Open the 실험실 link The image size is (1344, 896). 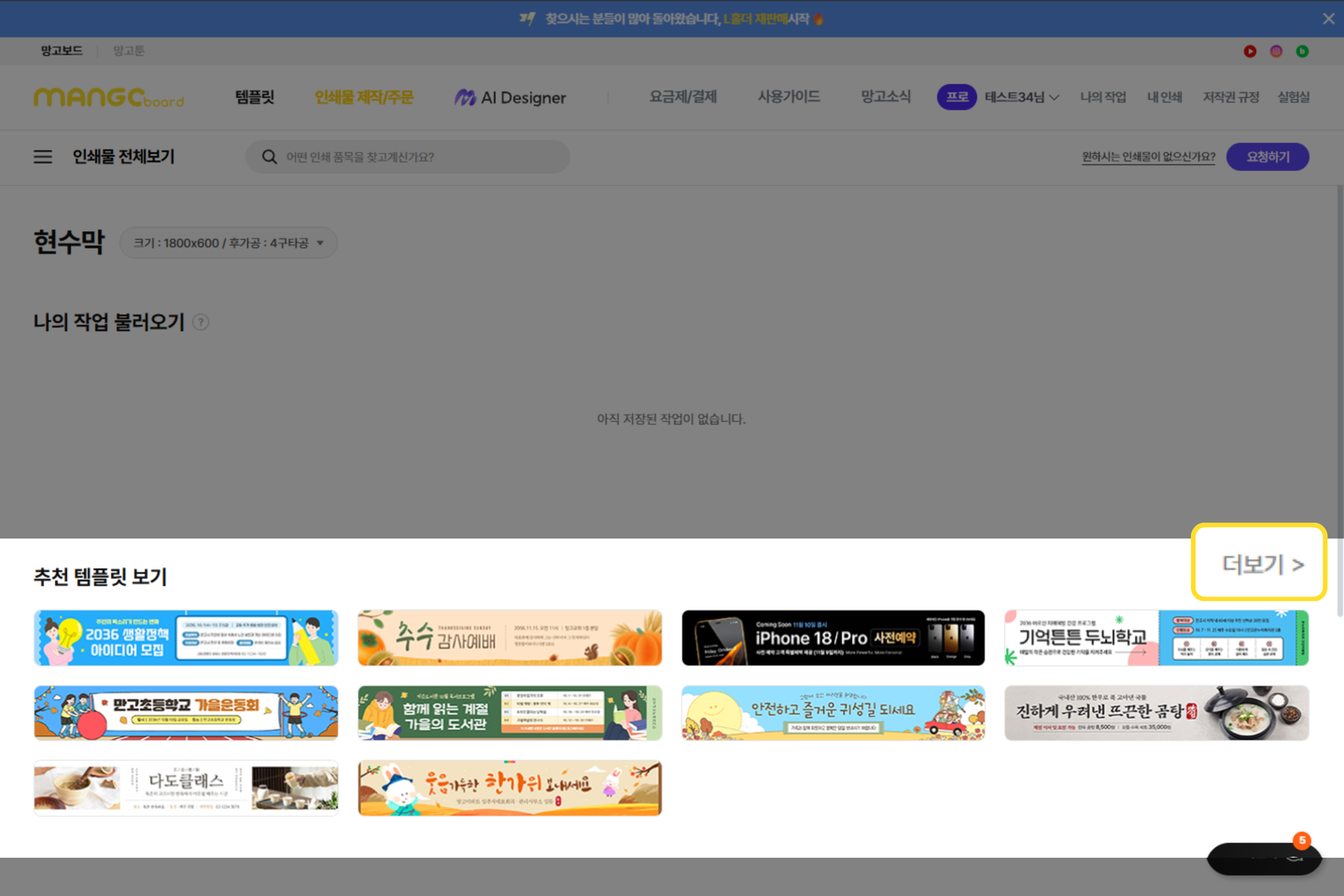pos(1294,97)
